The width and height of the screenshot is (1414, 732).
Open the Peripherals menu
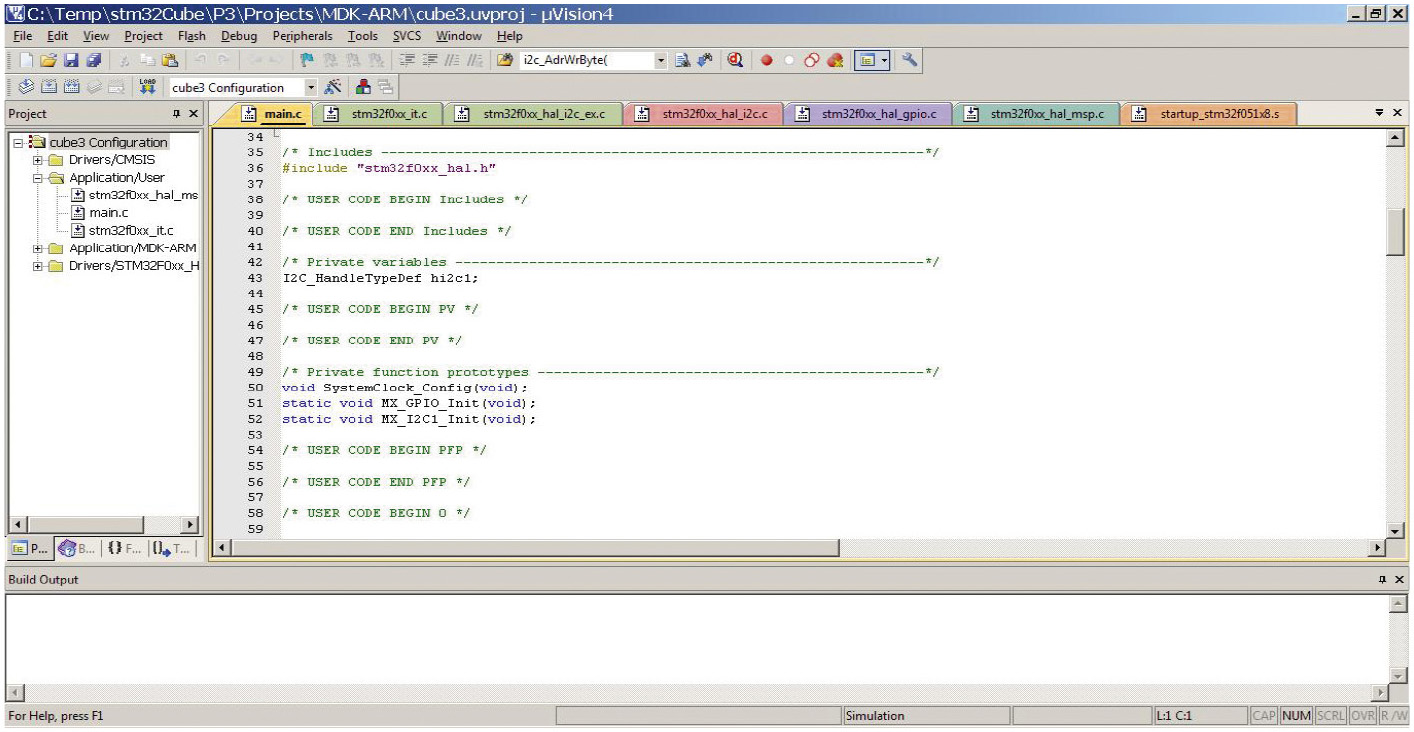coord(304,36)
